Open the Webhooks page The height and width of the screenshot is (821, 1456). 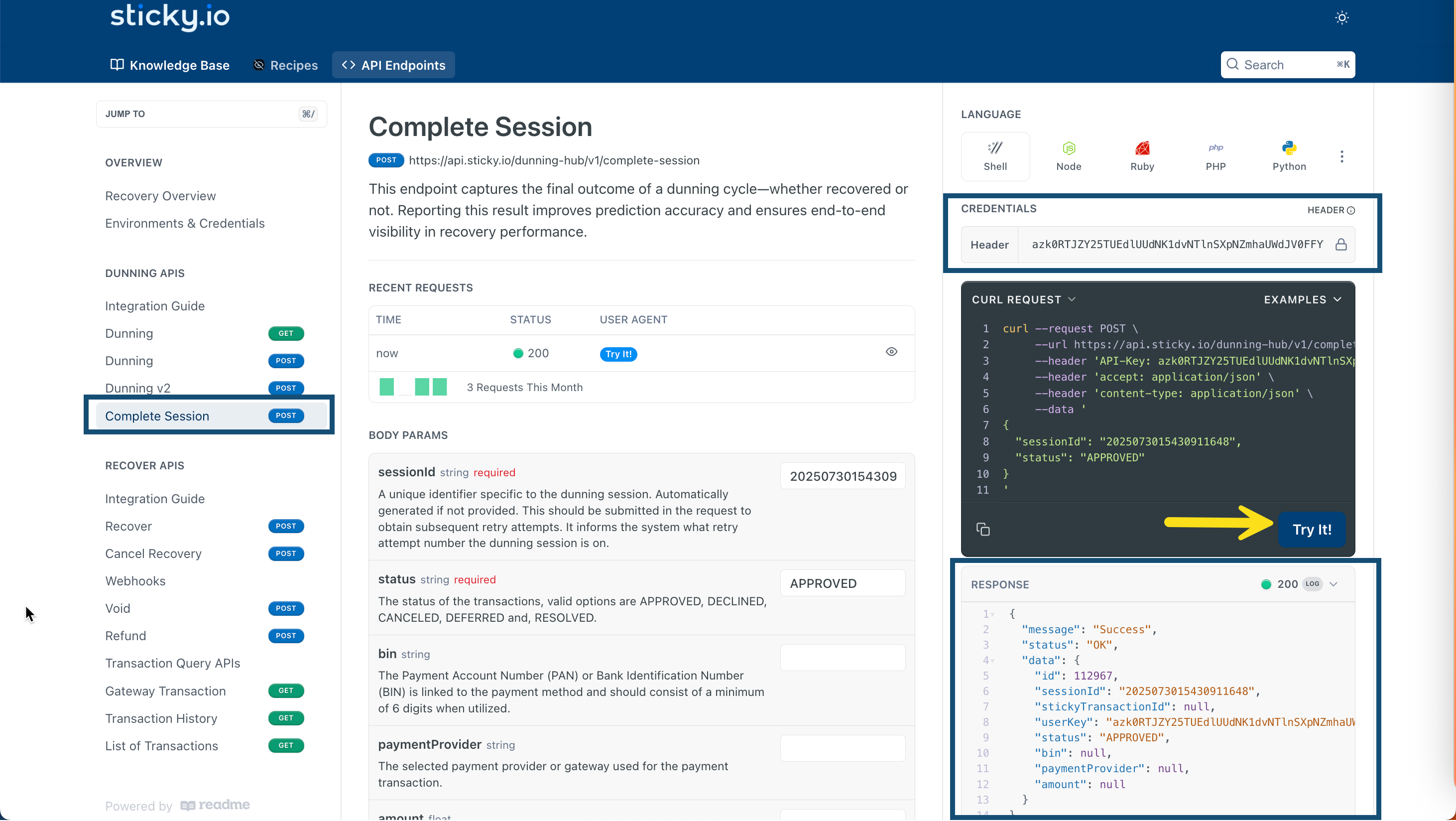135,581
